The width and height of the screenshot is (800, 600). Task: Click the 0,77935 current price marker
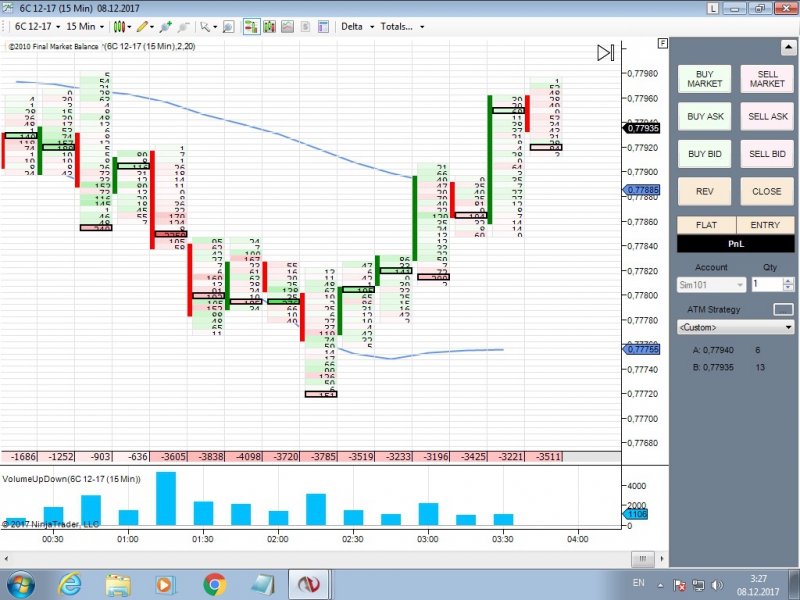point(641,128)
